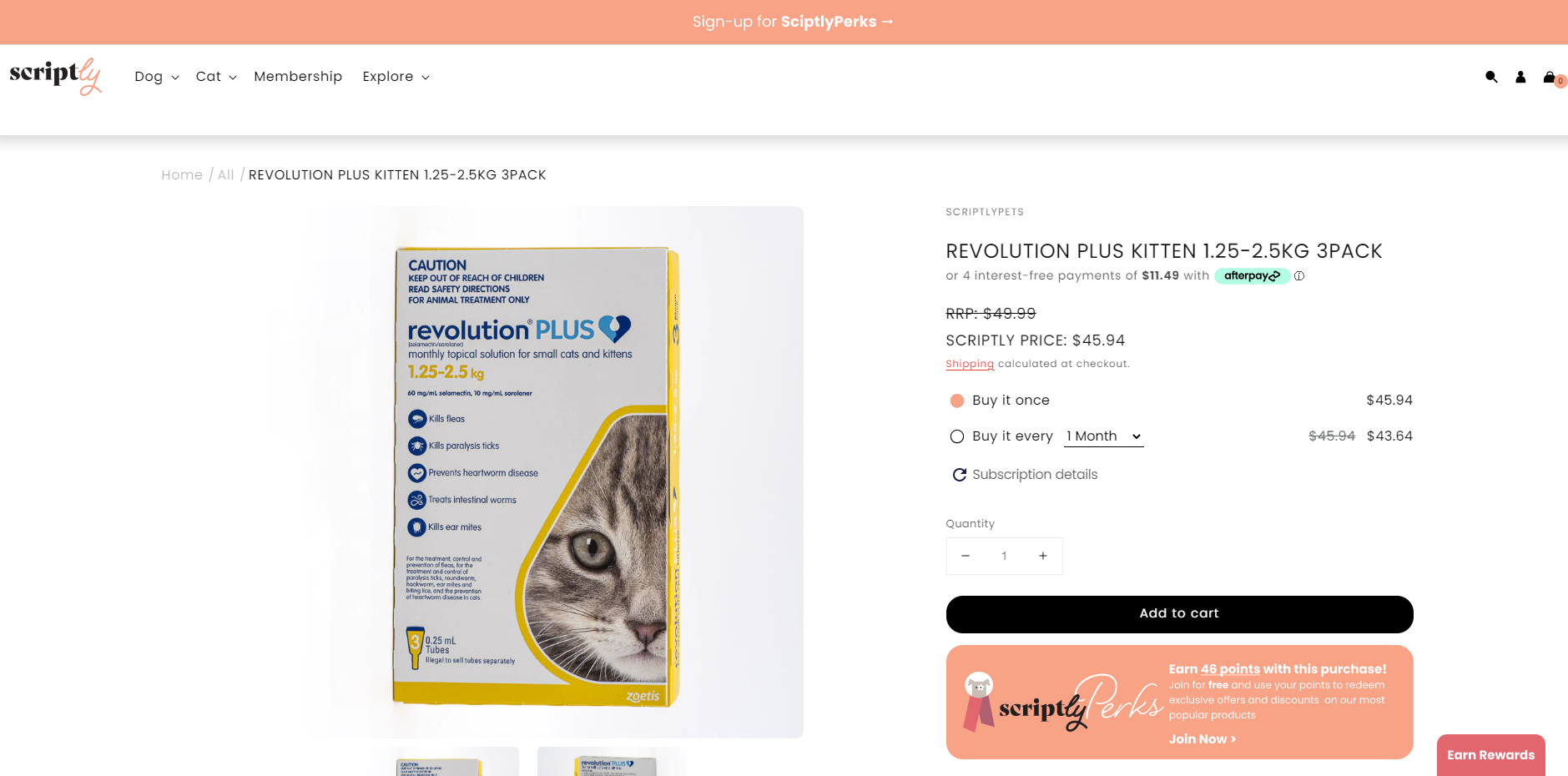Expand the Explore menu
The width and height of the screenshot is (1568, 776).
[396, 77]
